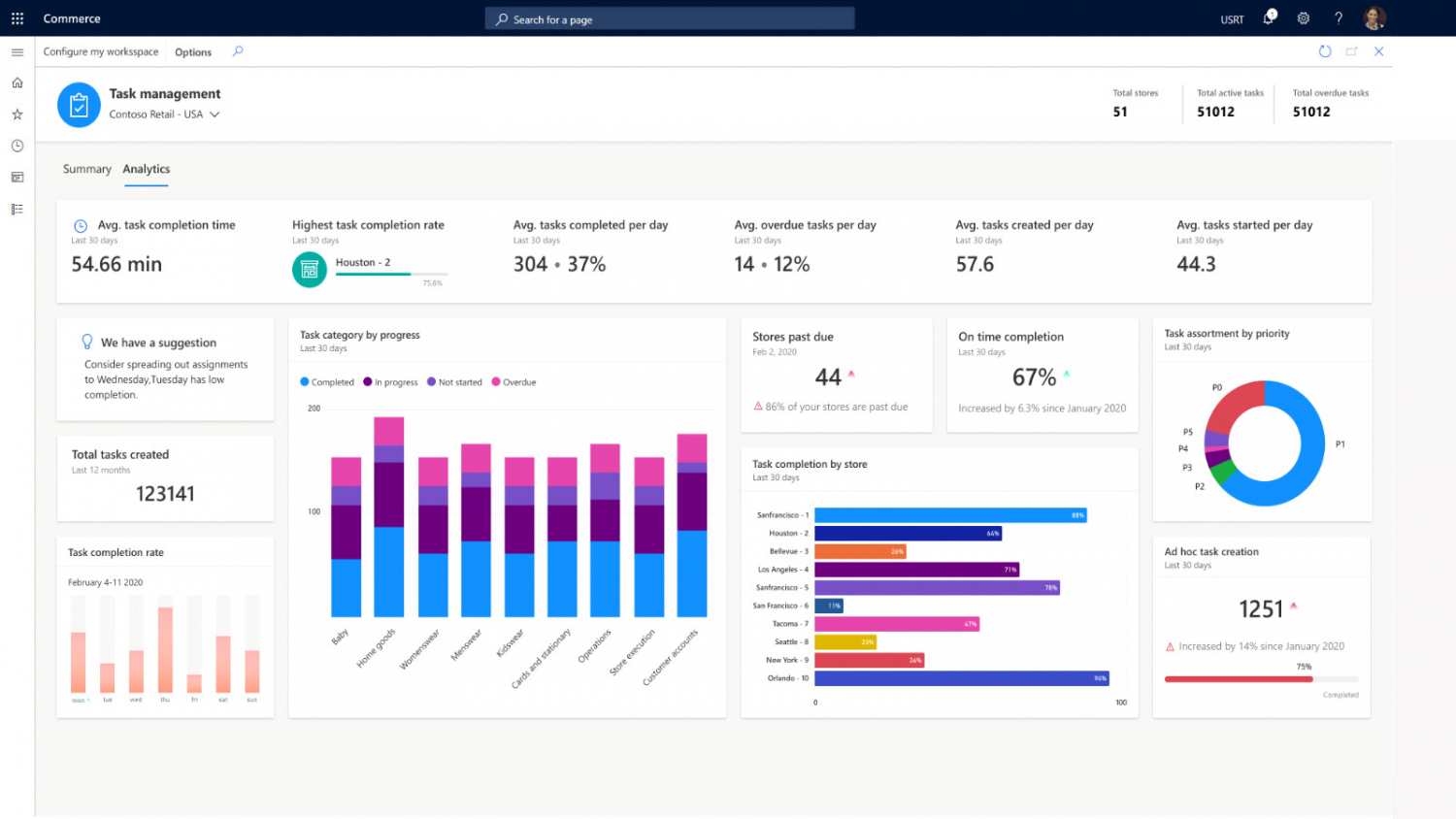
Task: Switch to the Summary tab
Action: click(x=87, y=169)
